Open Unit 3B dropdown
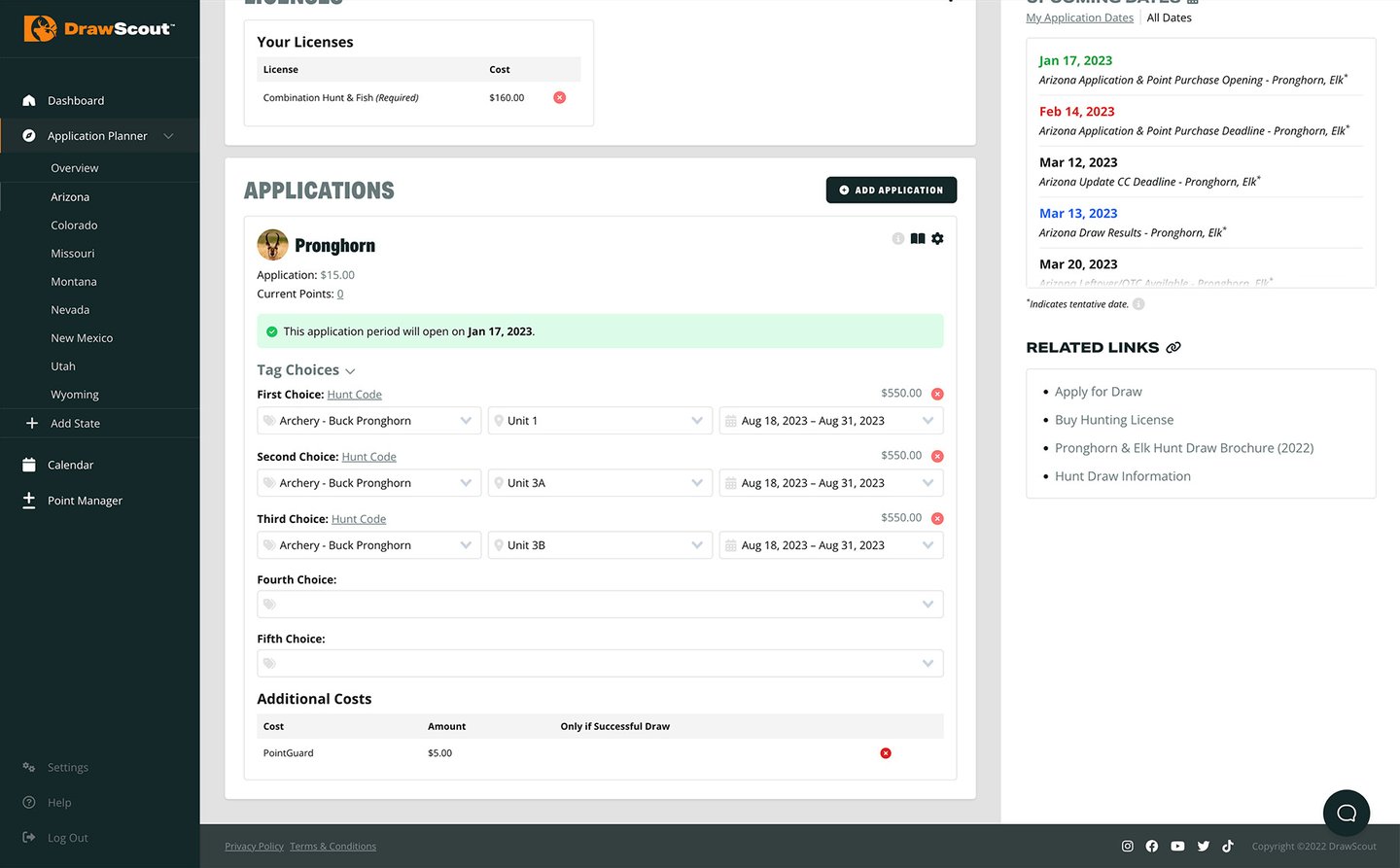Screen dimensions: 1400x868 pyautogui.click(x=600, y=545)
